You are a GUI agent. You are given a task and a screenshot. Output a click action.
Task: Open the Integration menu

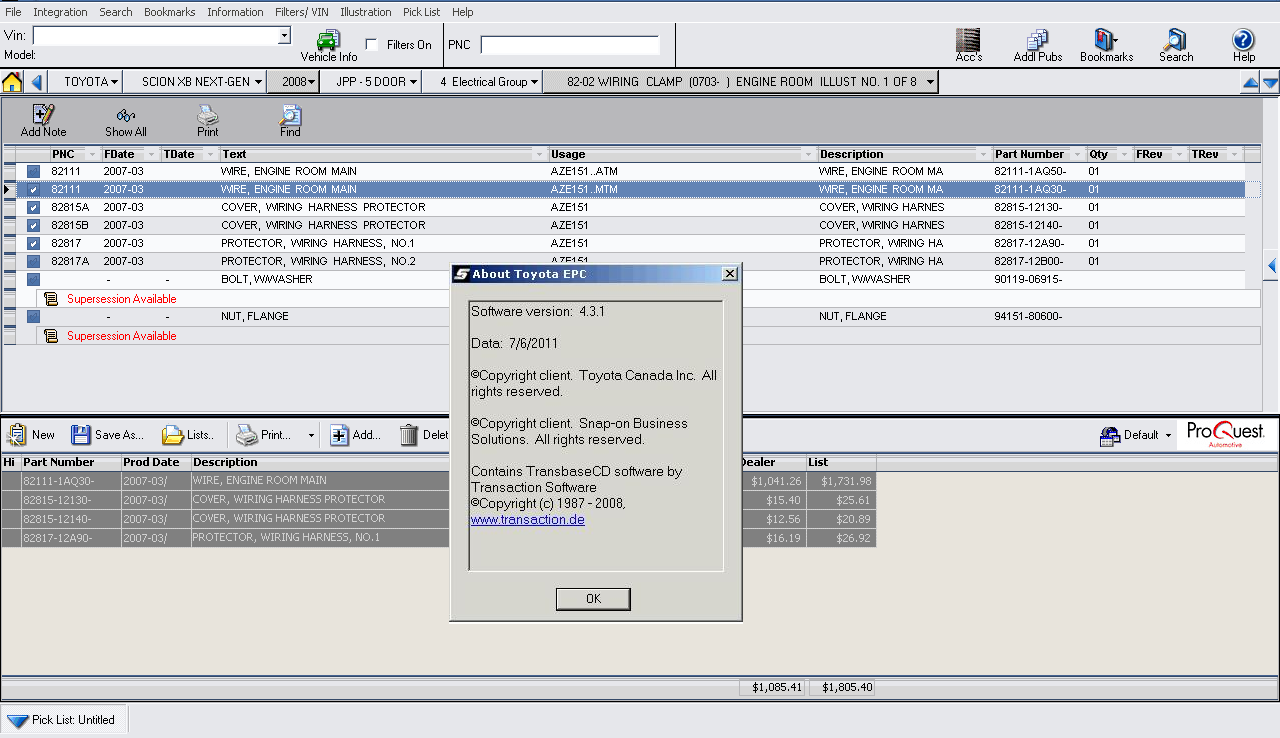coord(60,12)
